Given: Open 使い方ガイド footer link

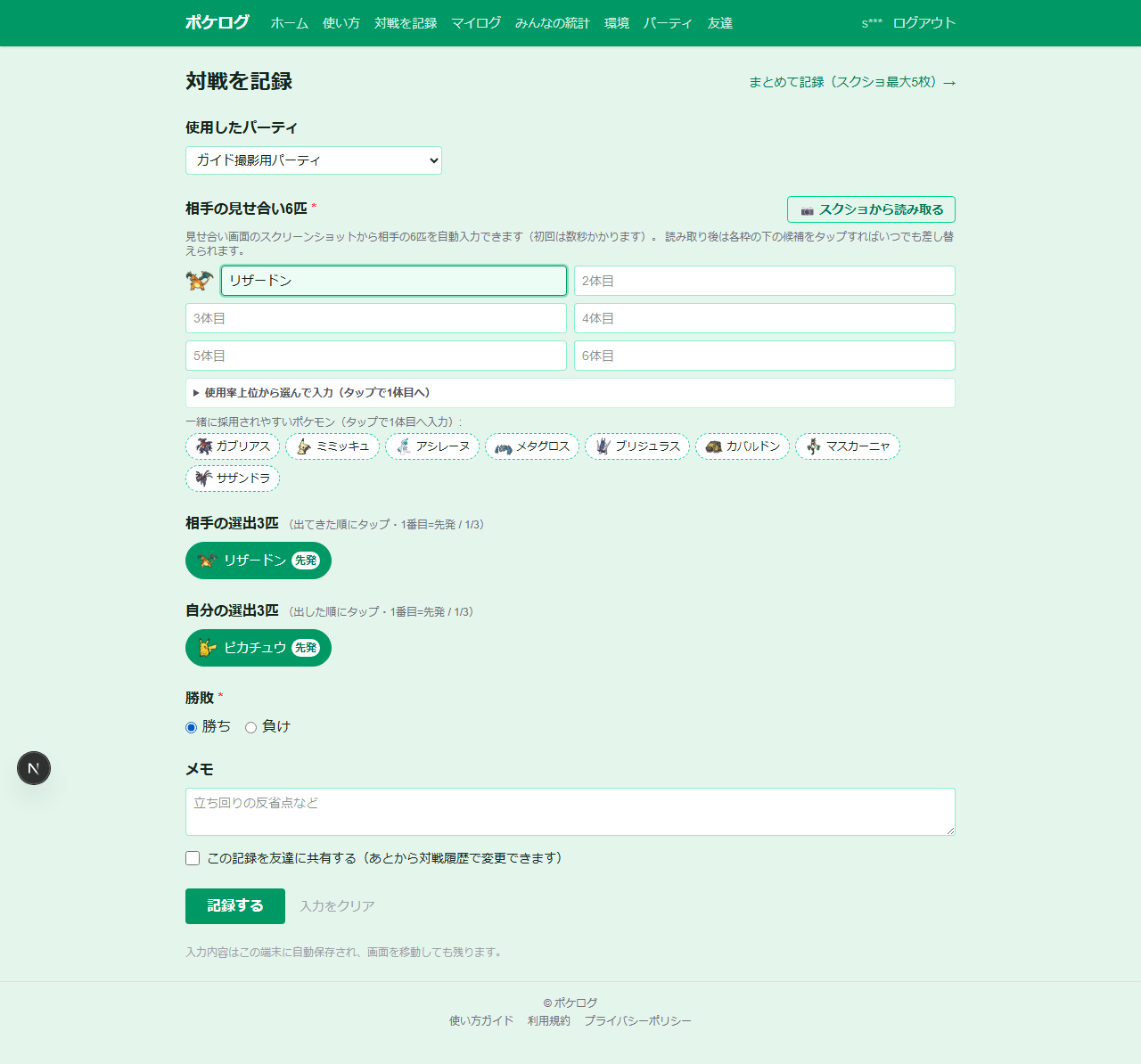Looking at the screenshot, I should tap(481, 1021).
